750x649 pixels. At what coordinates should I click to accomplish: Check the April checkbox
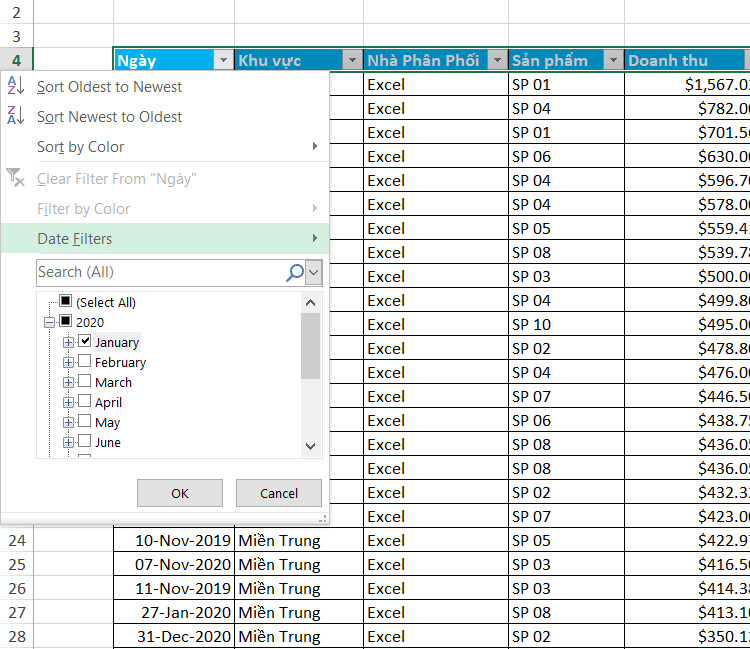pyautogui.click(x=85, y=401)
